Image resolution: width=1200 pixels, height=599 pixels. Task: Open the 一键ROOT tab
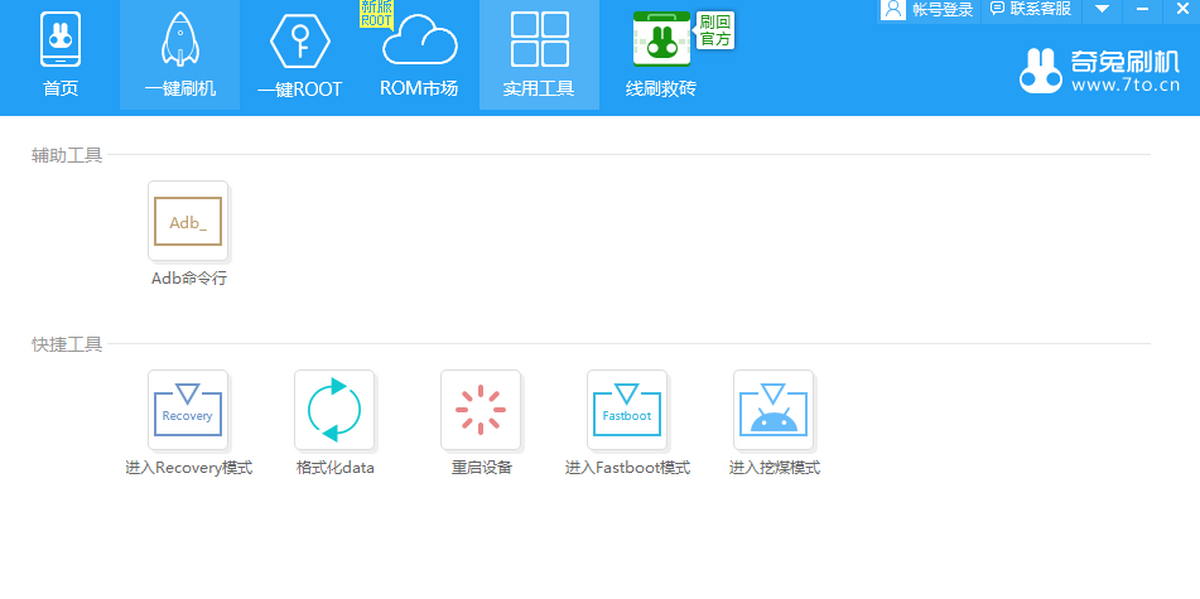coord(300,55)
